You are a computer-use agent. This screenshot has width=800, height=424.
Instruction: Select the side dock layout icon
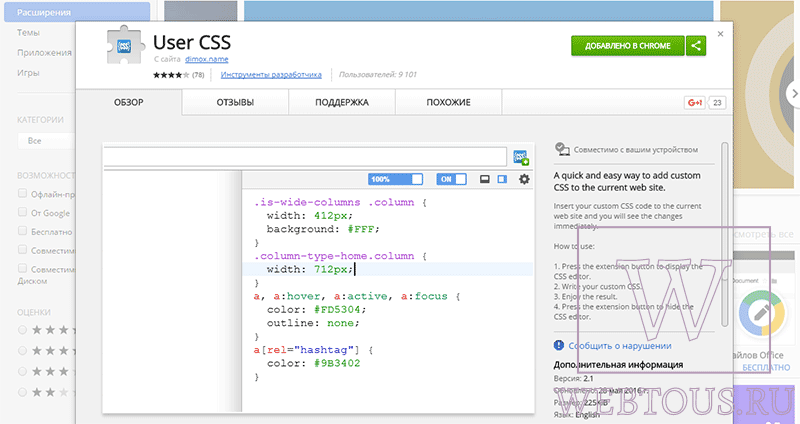click(502, 179)
